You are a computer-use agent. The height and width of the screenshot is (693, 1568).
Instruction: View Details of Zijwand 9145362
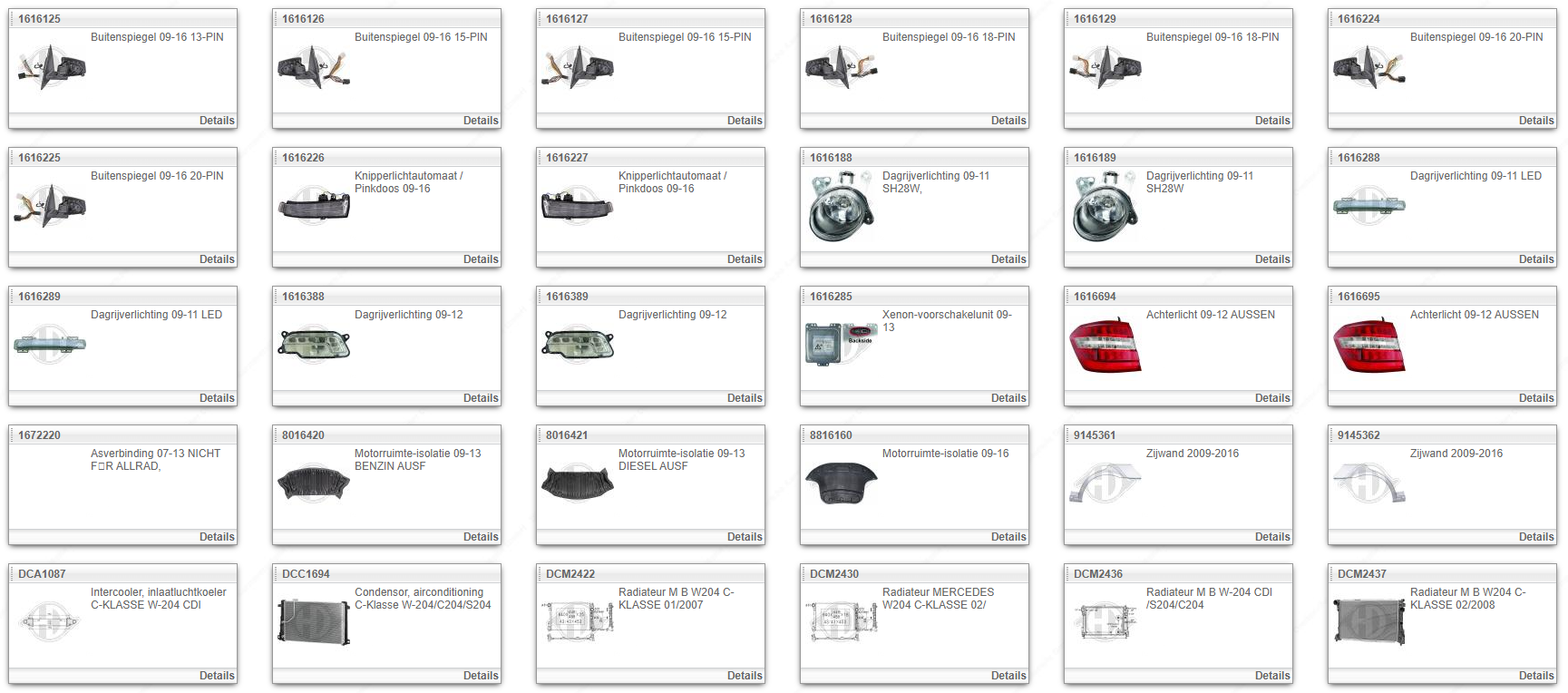pyautogui.click(x=1535, y=537)
